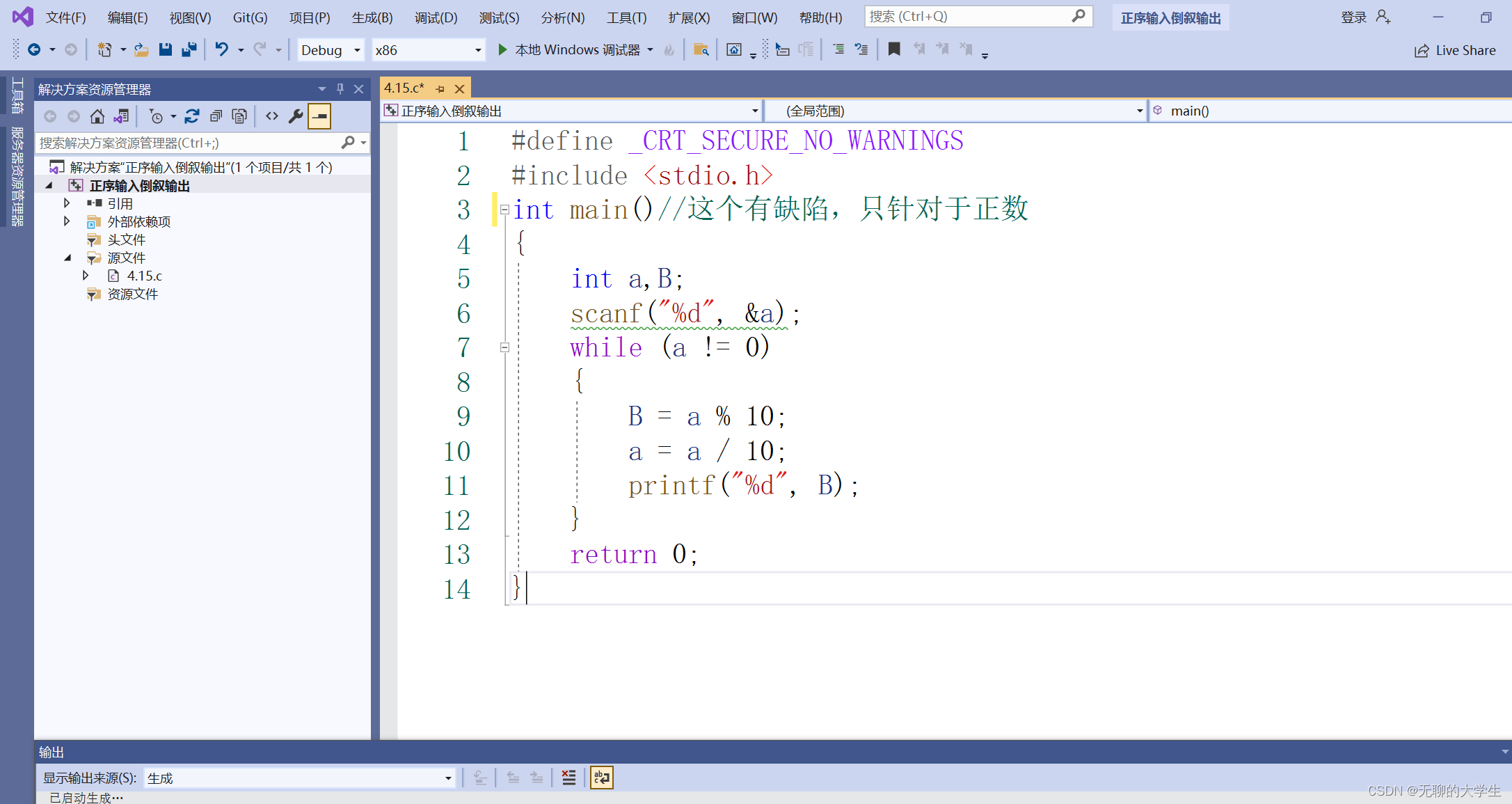The width and height of the screenshot is (1512, 804).
Task: Click the Save All icon
Action: tap(189, 49)
